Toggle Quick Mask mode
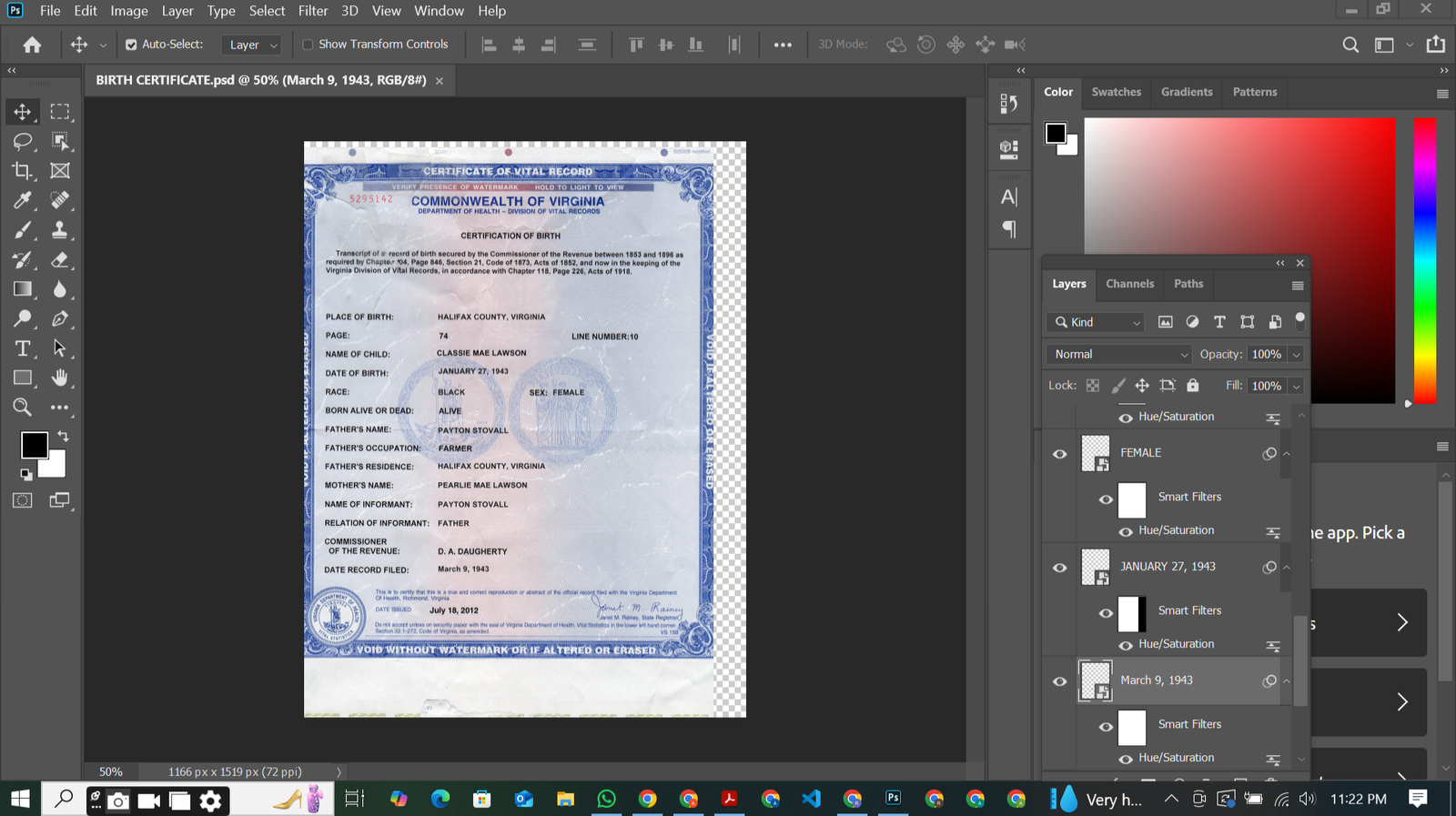 22,500
